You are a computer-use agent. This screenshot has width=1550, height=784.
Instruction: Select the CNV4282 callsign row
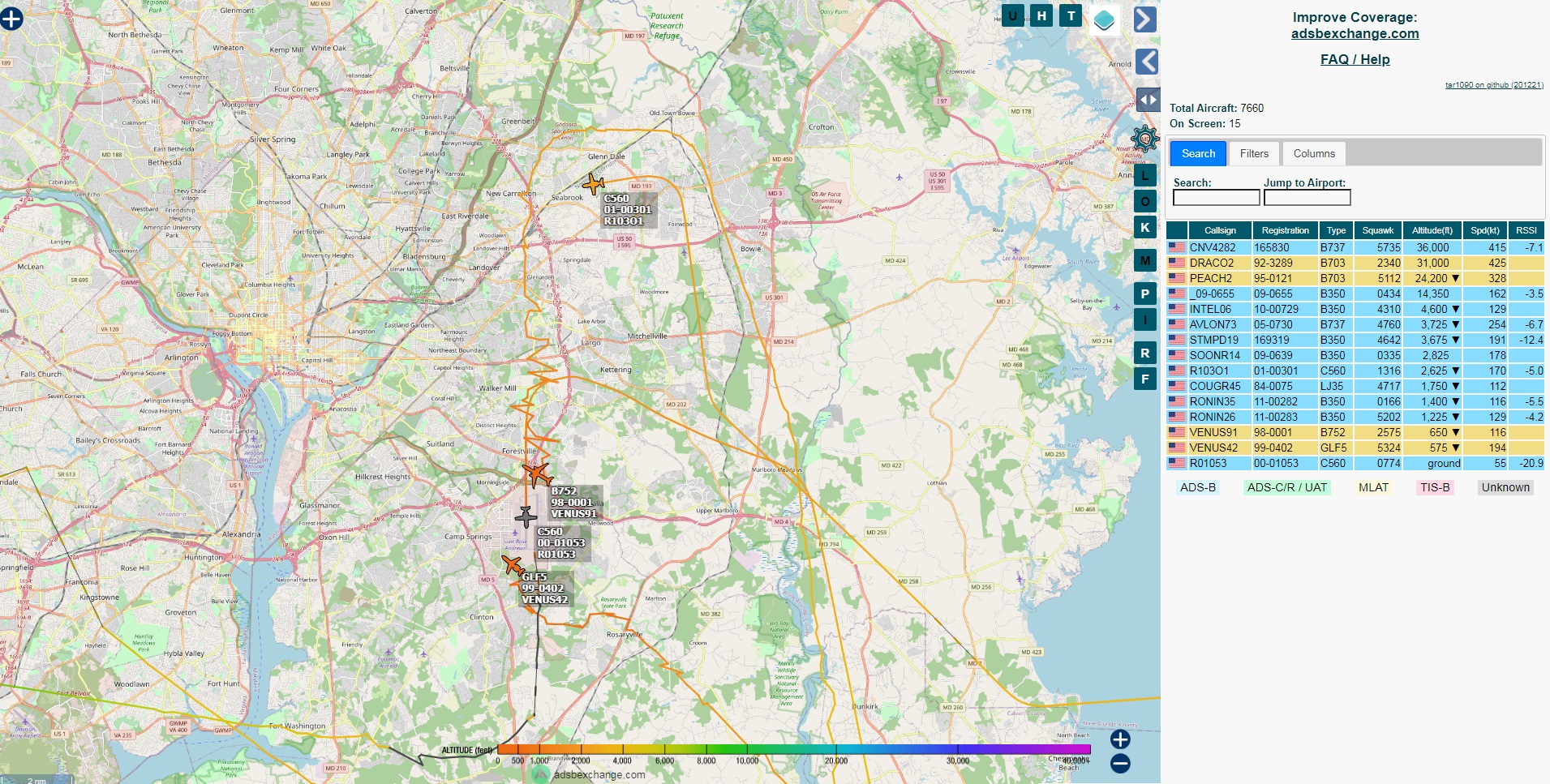(x=1355, y=247)
